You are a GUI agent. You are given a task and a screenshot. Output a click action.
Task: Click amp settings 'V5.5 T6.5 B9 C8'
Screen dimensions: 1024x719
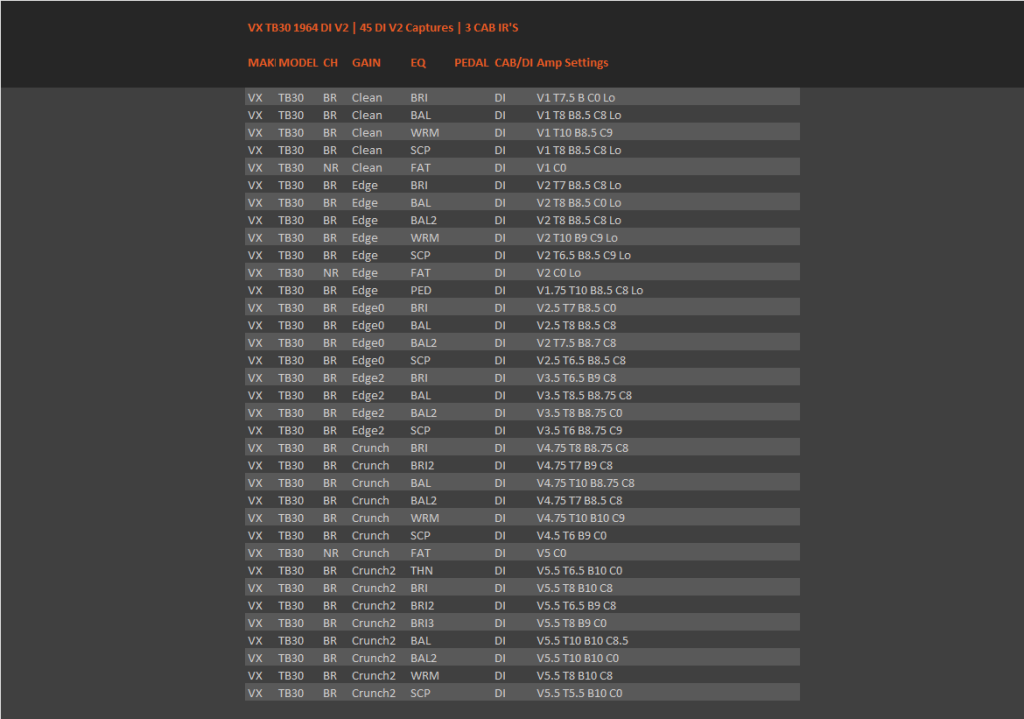(577, 606)
